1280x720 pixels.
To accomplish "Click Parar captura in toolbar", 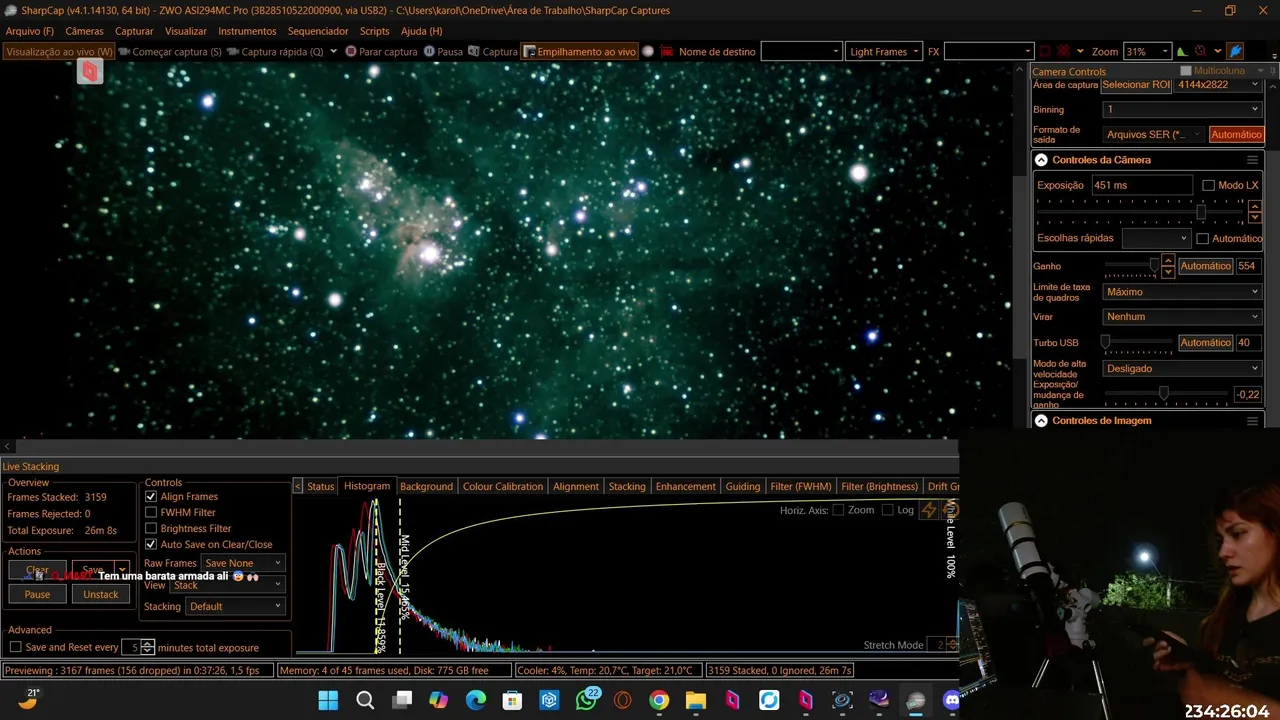I will pyautogui.click(x=381, y=52).
